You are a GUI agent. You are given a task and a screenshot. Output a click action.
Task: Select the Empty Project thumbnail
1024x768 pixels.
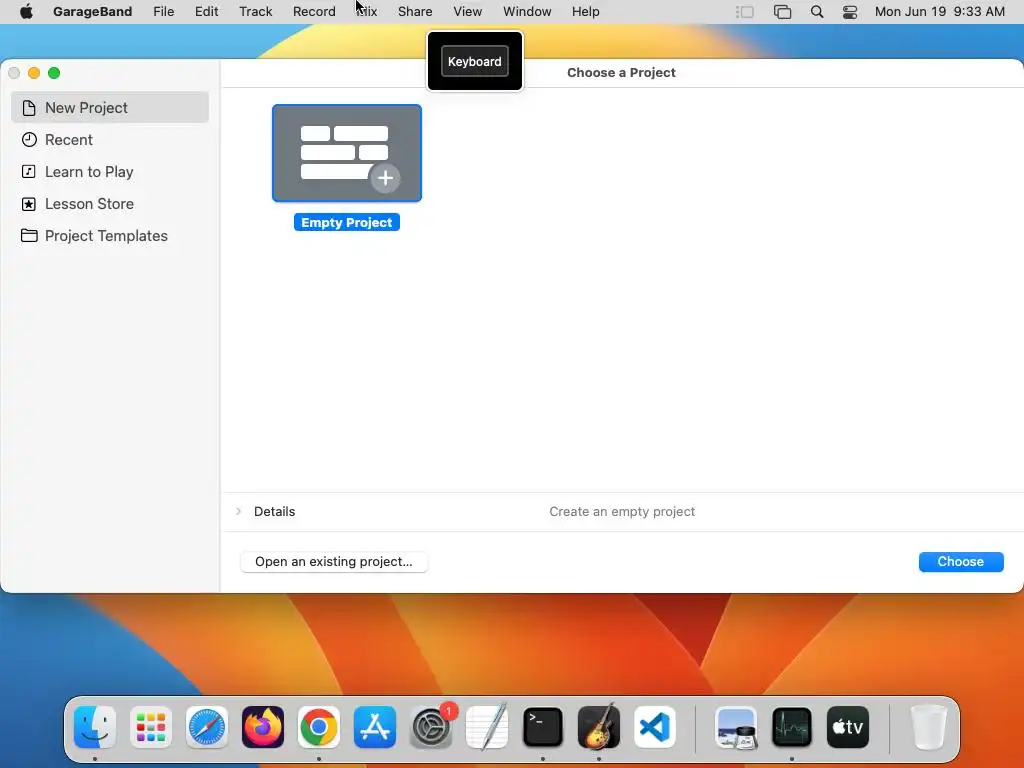347,153
